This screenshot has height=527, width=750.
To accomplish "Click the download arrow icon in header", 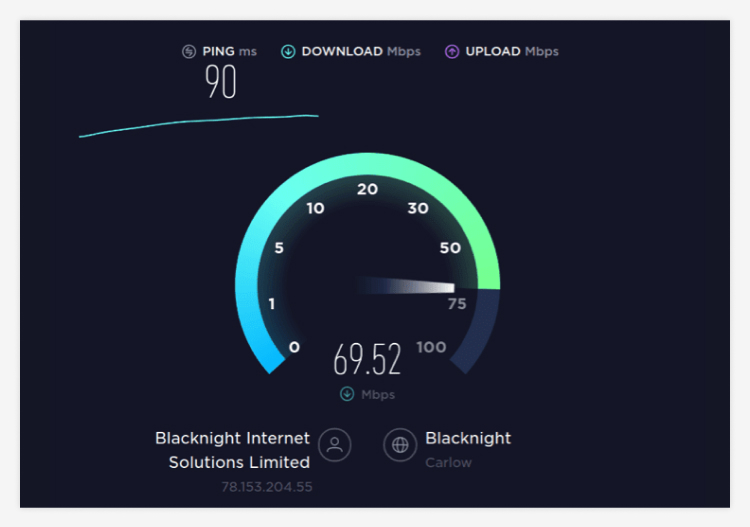I will pos(288,52).
